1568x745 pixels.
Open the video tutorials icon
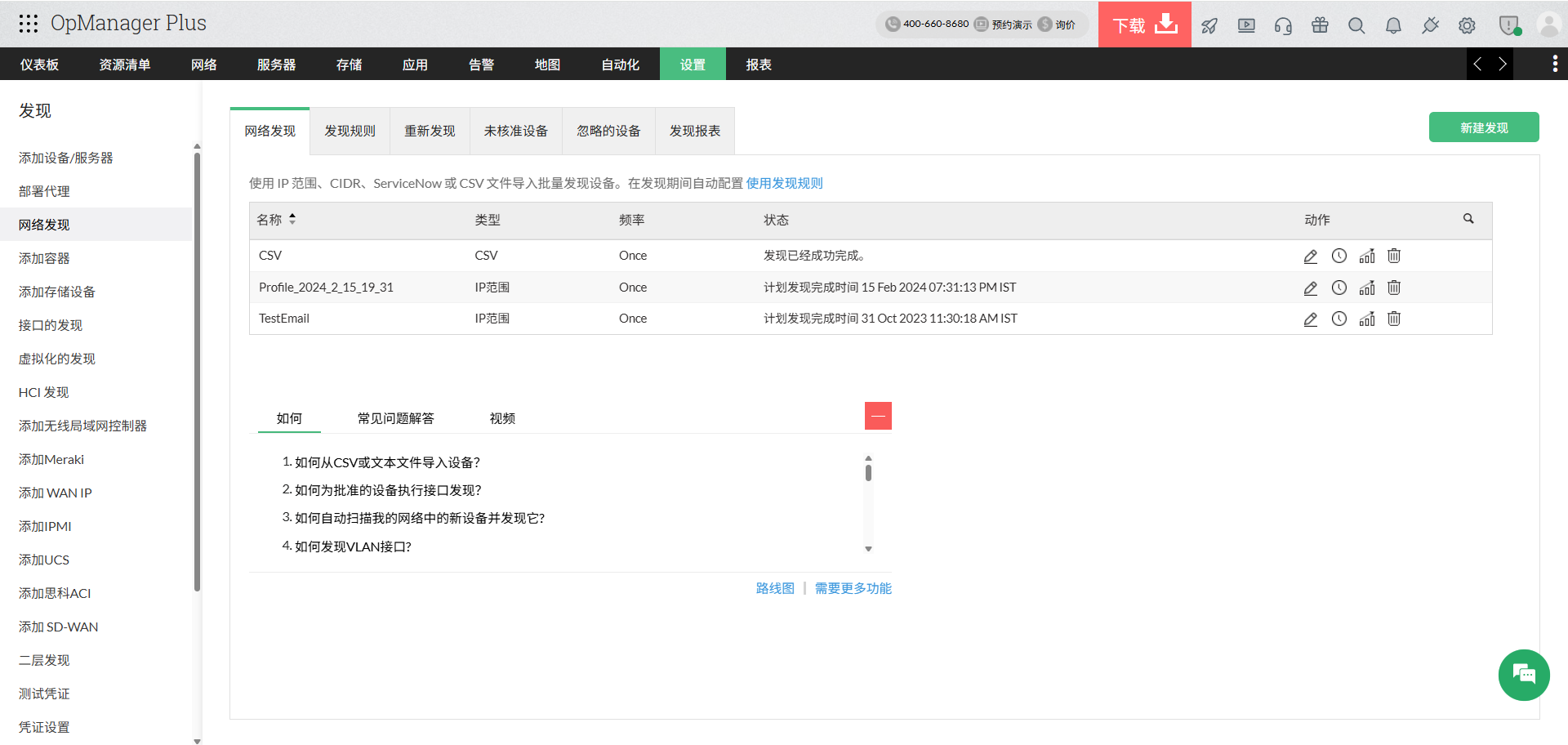pos(1246,25)
